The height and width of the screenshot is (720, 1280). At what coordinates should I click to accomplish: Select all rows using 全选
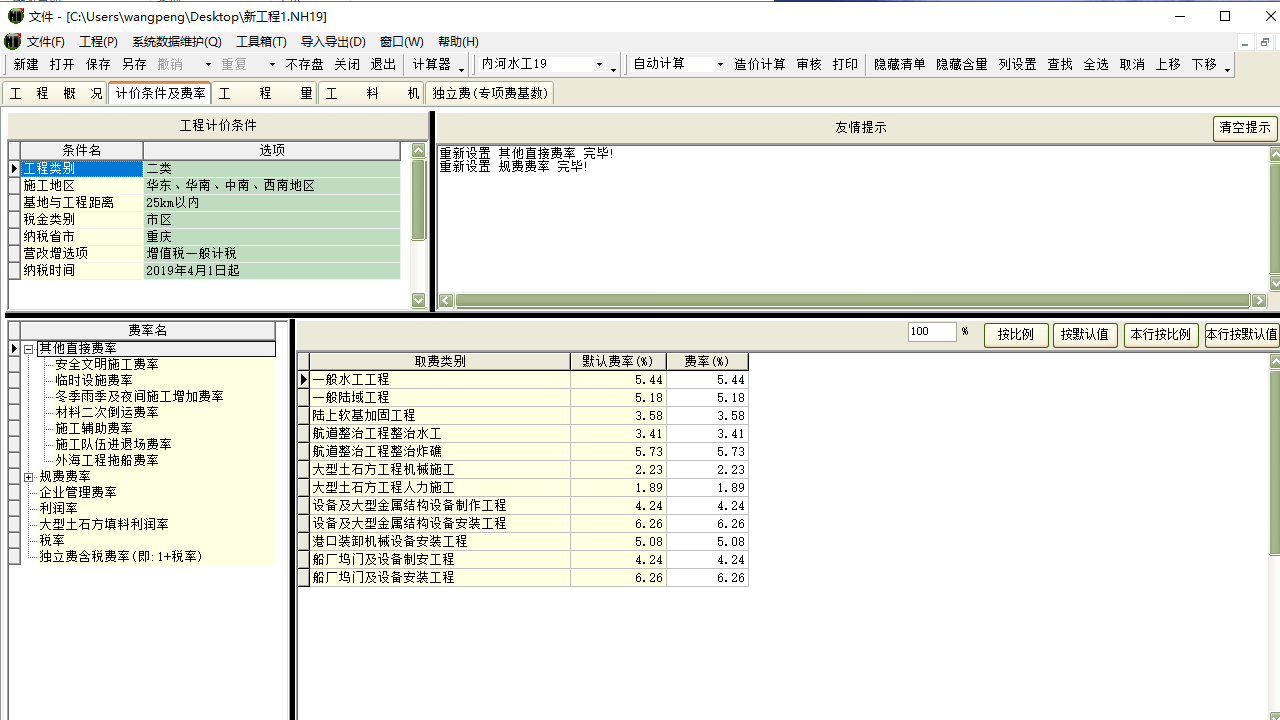[1095, 65]
